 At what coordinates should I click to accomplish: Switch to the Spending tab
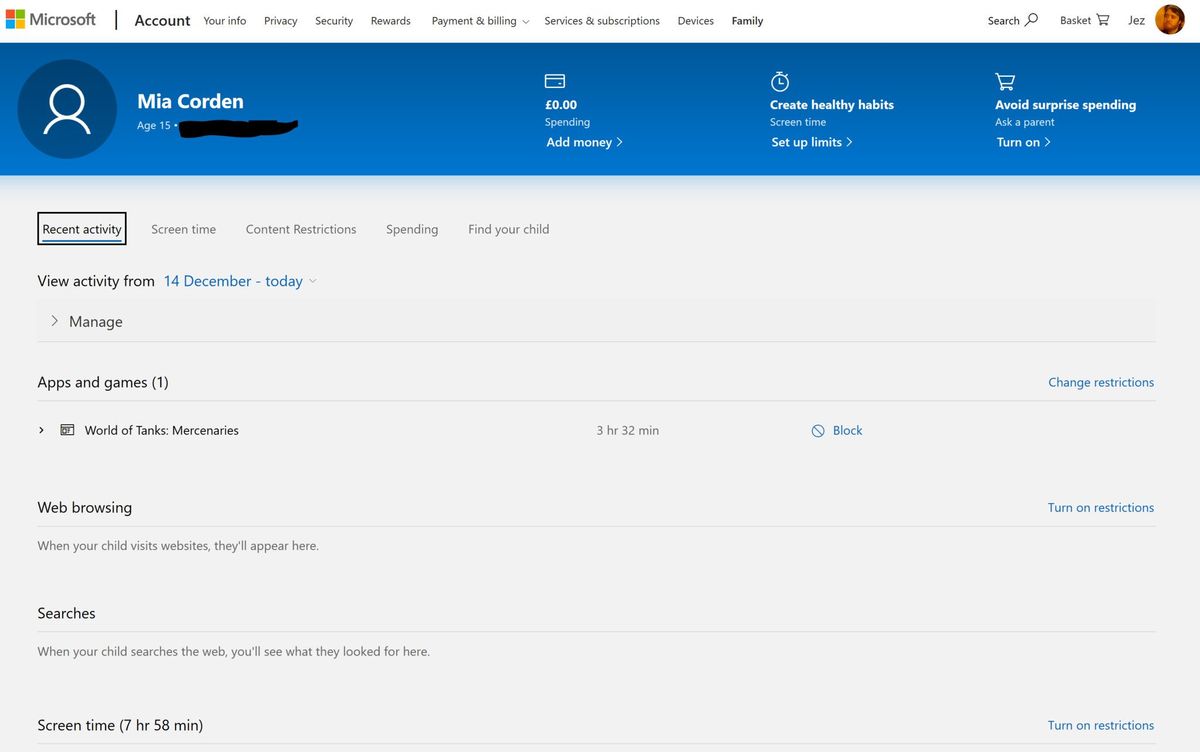[412, 229]
